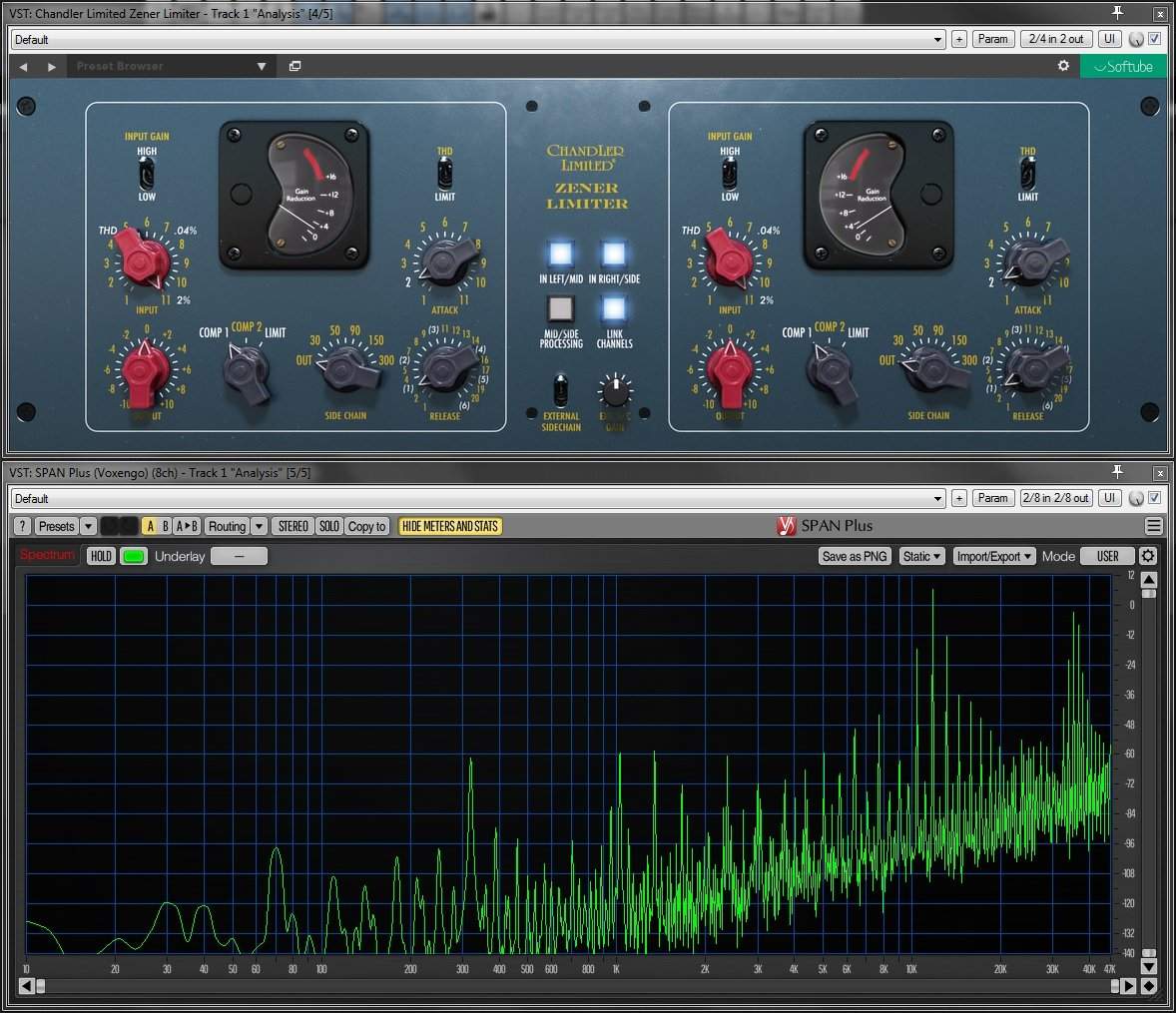The image size is (1176, 1013).
Task: Open Softube plugin settings gear
Action: click(1063, 66)
